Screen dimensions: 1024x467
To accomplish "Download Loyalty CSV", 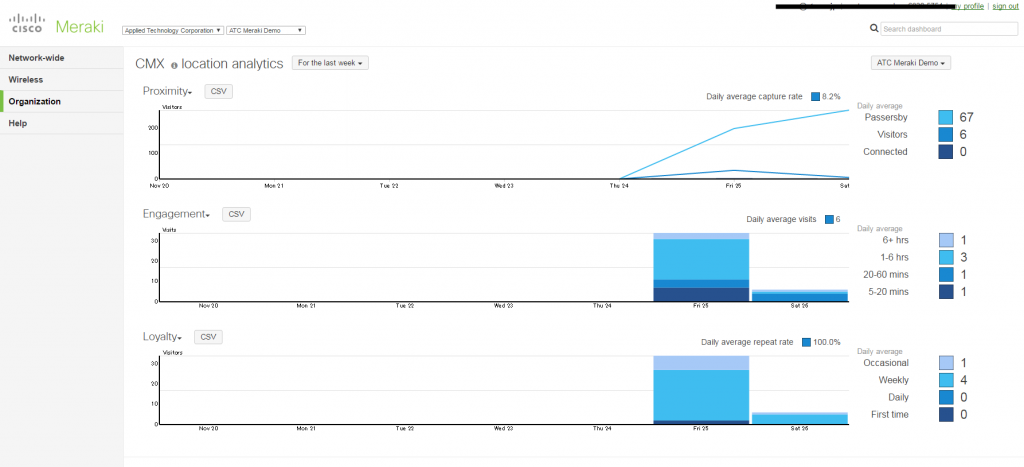I will tap(208, 337).
